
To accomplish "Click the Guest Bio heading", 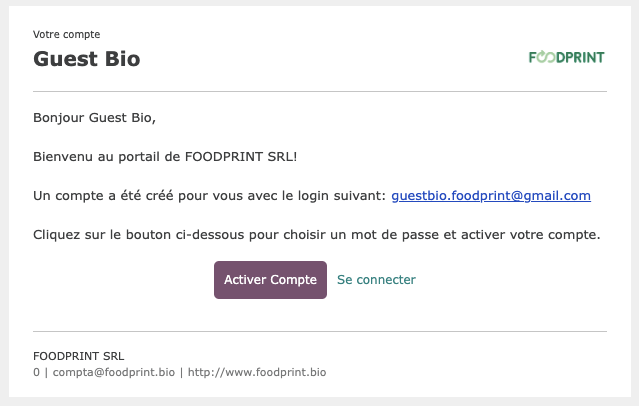I will [x=86, y=59].
